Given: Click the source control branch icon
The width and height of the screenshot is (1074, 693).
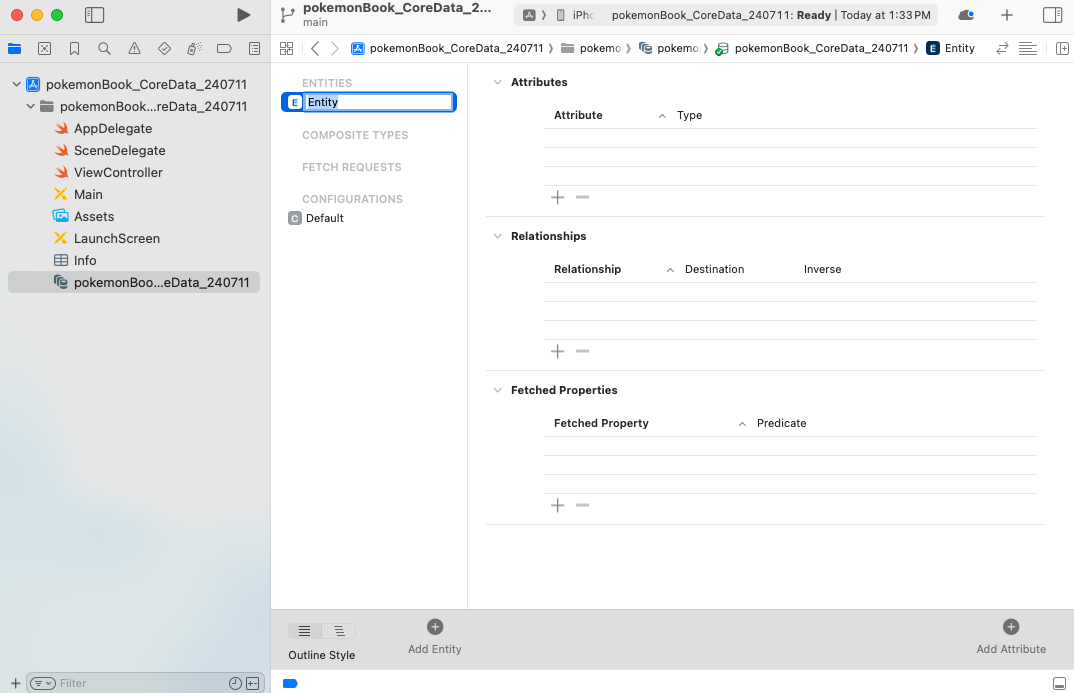Looking at the screenshot, I should click(288, 15).
